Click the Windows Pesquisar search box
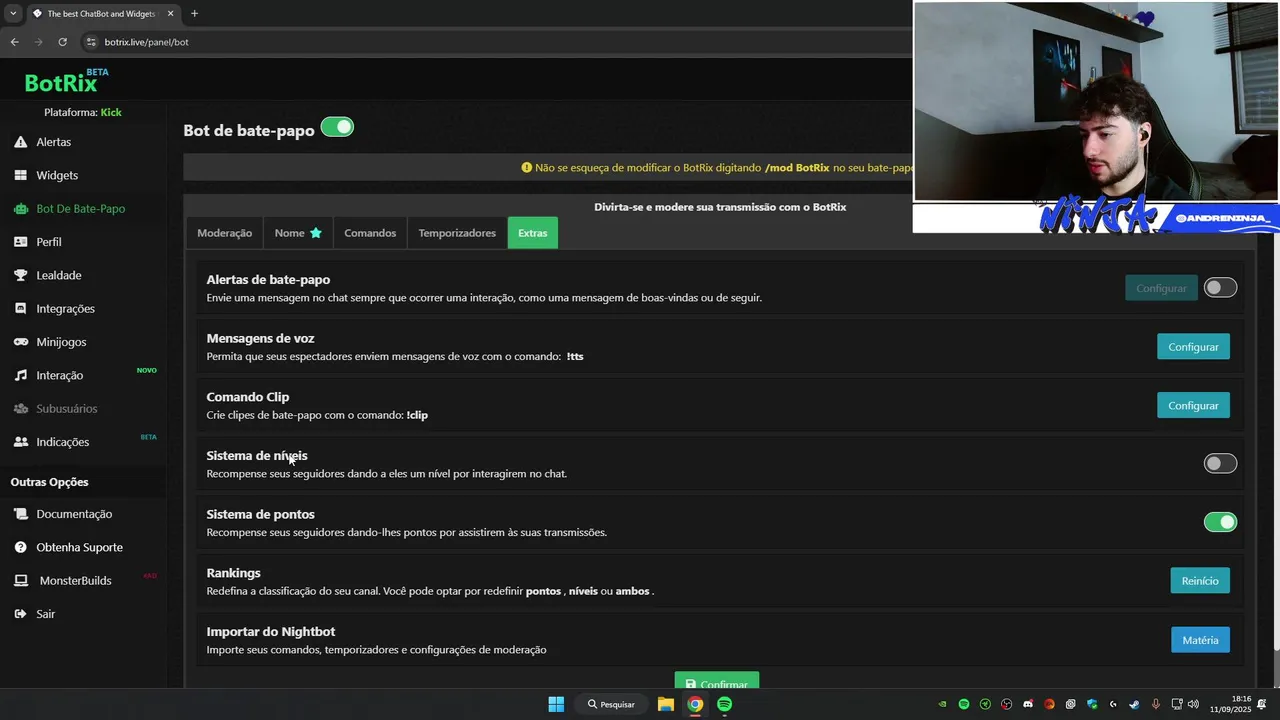The image size is (1280, 720). [611, 704]
